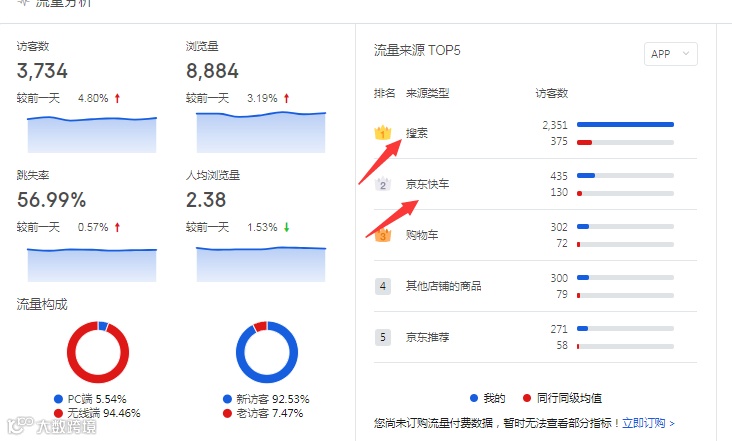Click the gold crown rank 1 icon
The width and height of the screenshot is (732, 441).
coord(382,133)
